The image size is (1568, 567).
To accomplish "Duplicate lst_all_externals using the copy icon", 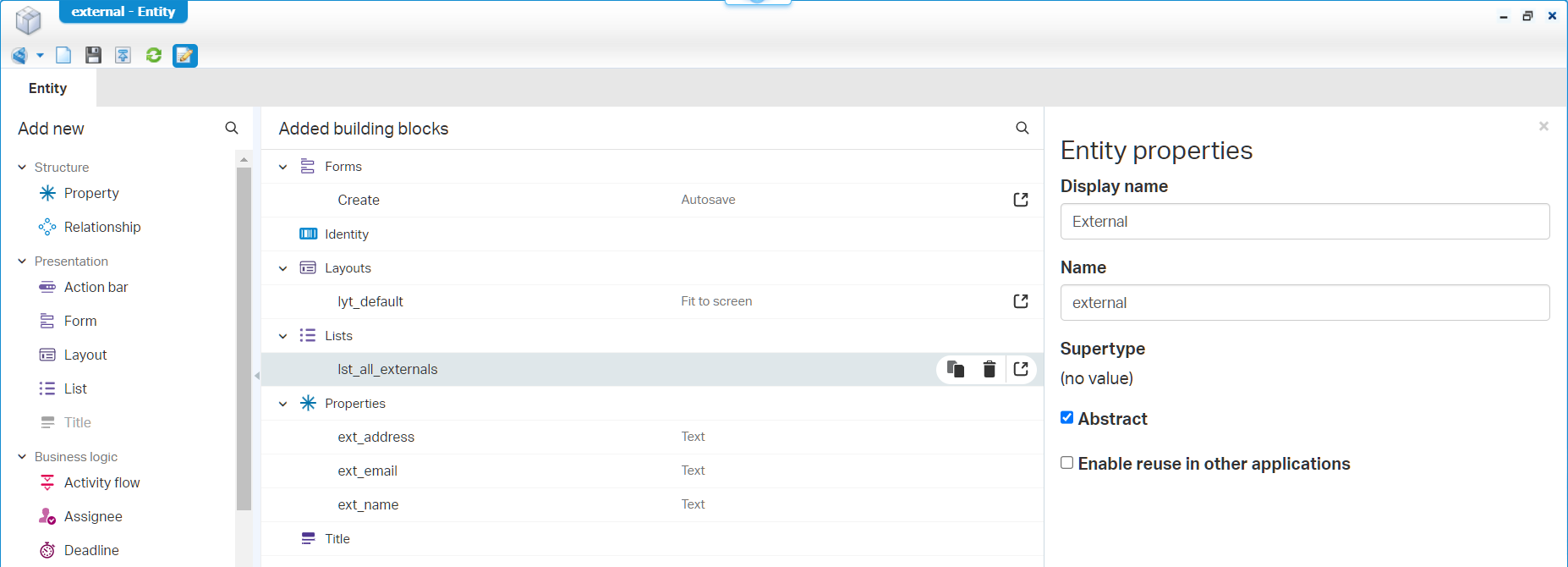I will point(956,369).
